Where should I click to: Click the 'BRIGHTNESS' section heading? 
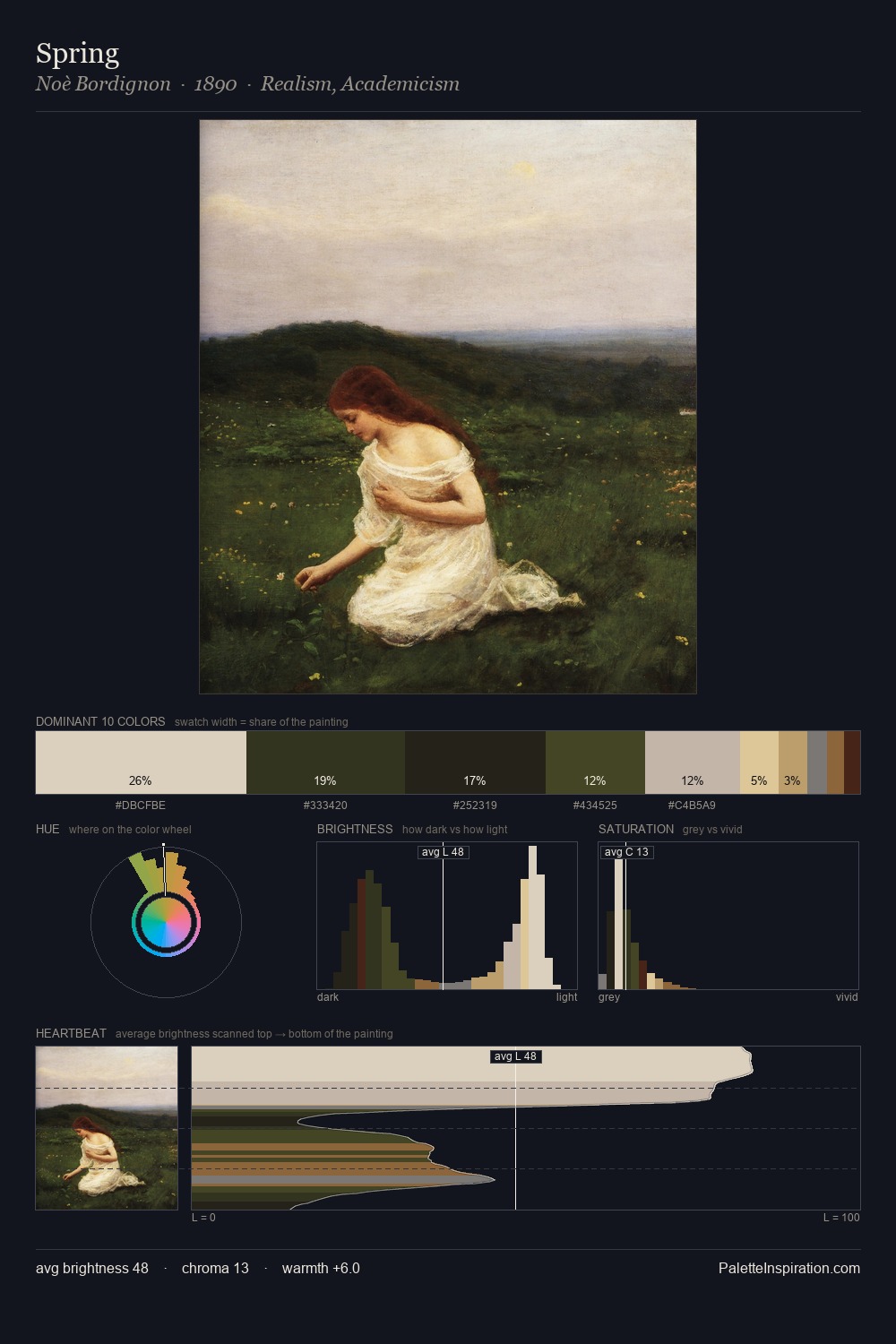tap(355, 829)
